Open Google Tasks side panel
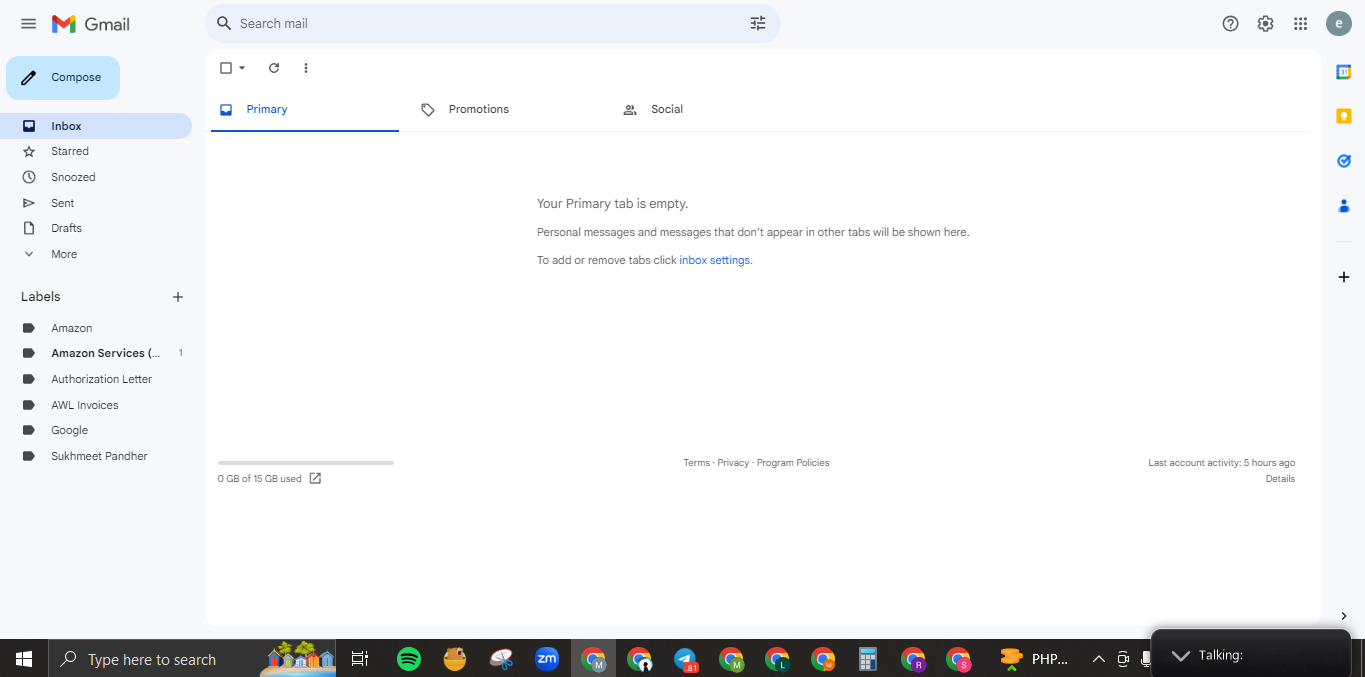The image size is (1365, 677). (x=1344, y=161)
